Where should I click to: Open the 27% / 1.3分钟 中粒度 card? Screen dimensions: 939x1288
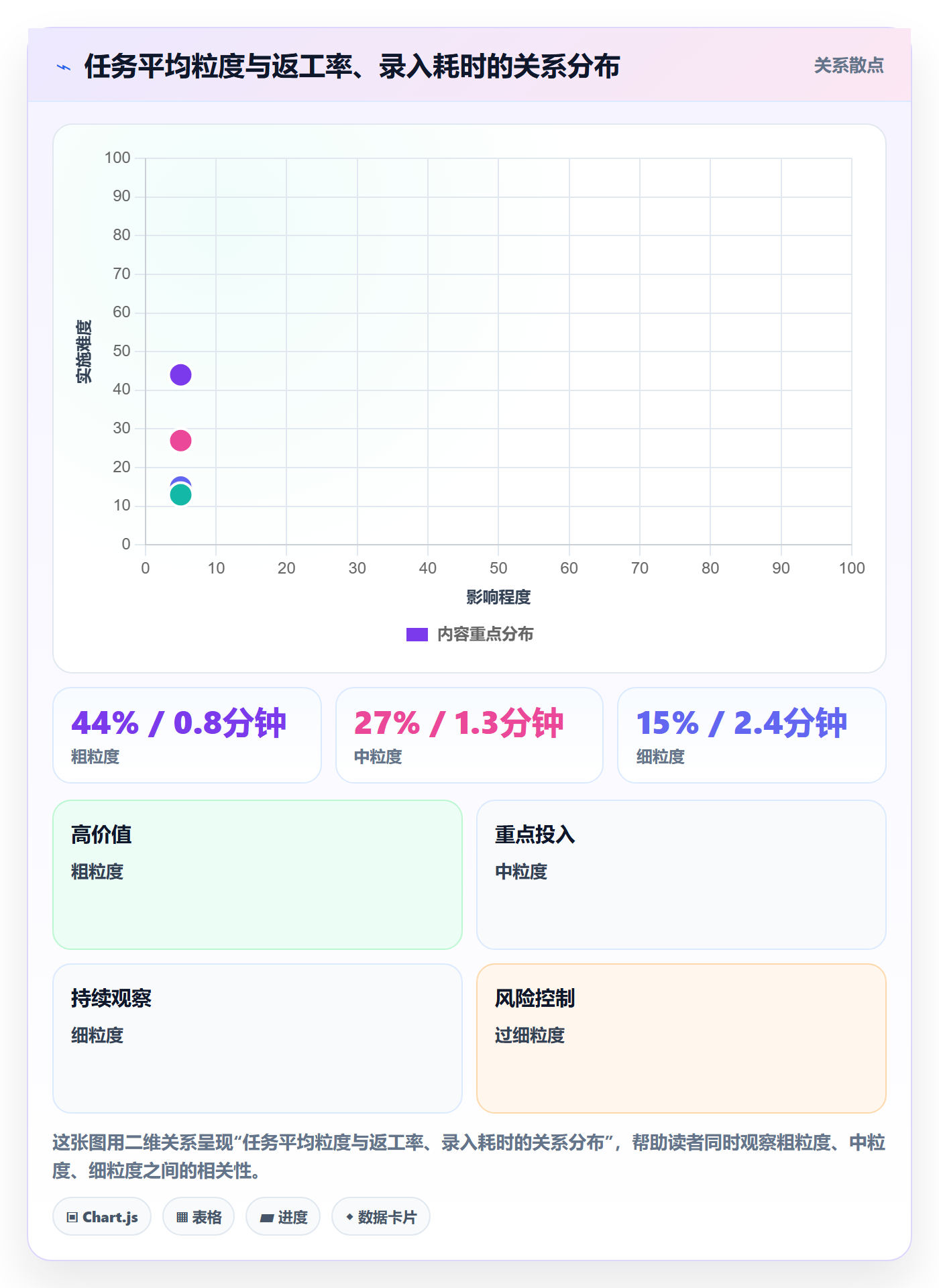(x=469, y=735)
